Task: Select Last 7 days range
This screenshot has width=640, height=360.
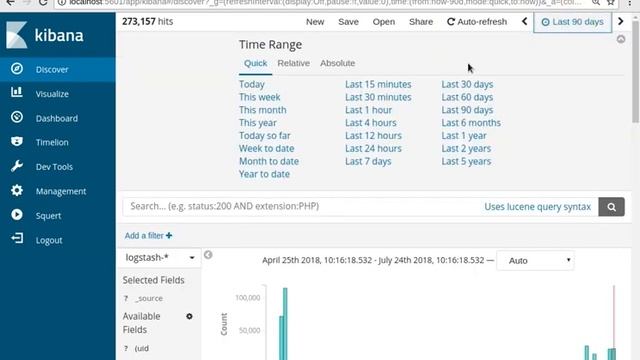Action: [x=368, y=161]
